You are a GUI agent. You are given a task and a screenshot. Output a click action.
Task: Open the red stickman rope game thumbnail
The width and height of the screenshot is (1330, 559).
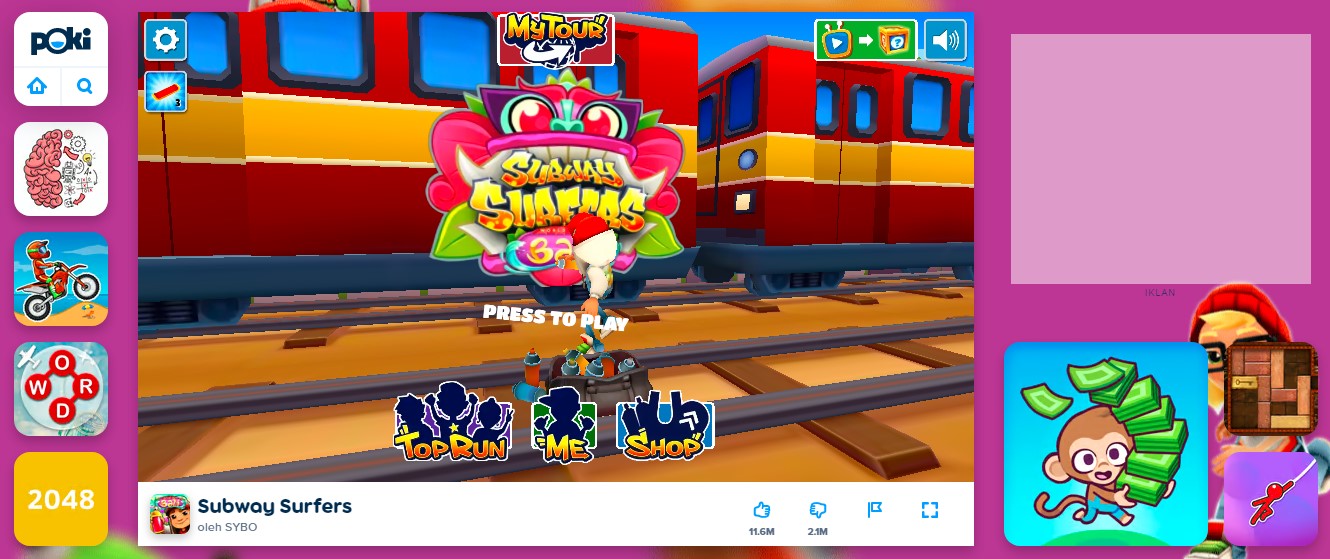pyautogui.click(x=1271, y=499)
